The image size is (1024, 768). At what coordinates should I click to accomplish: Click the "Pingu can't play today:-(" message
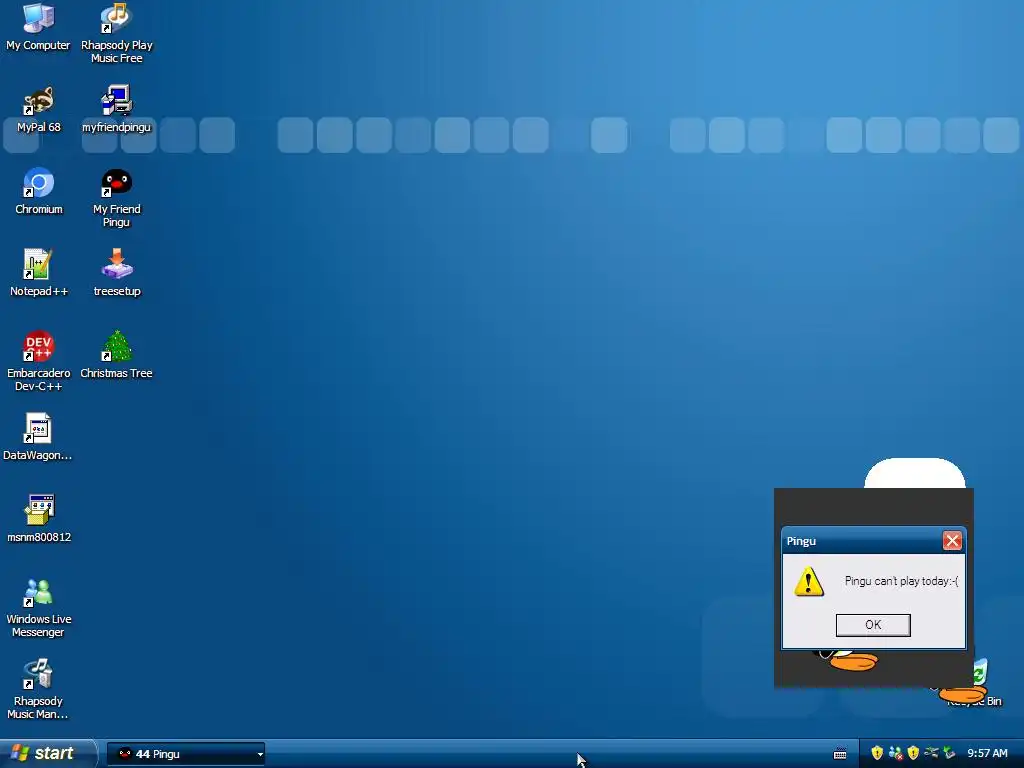click(x=901, y=581)
